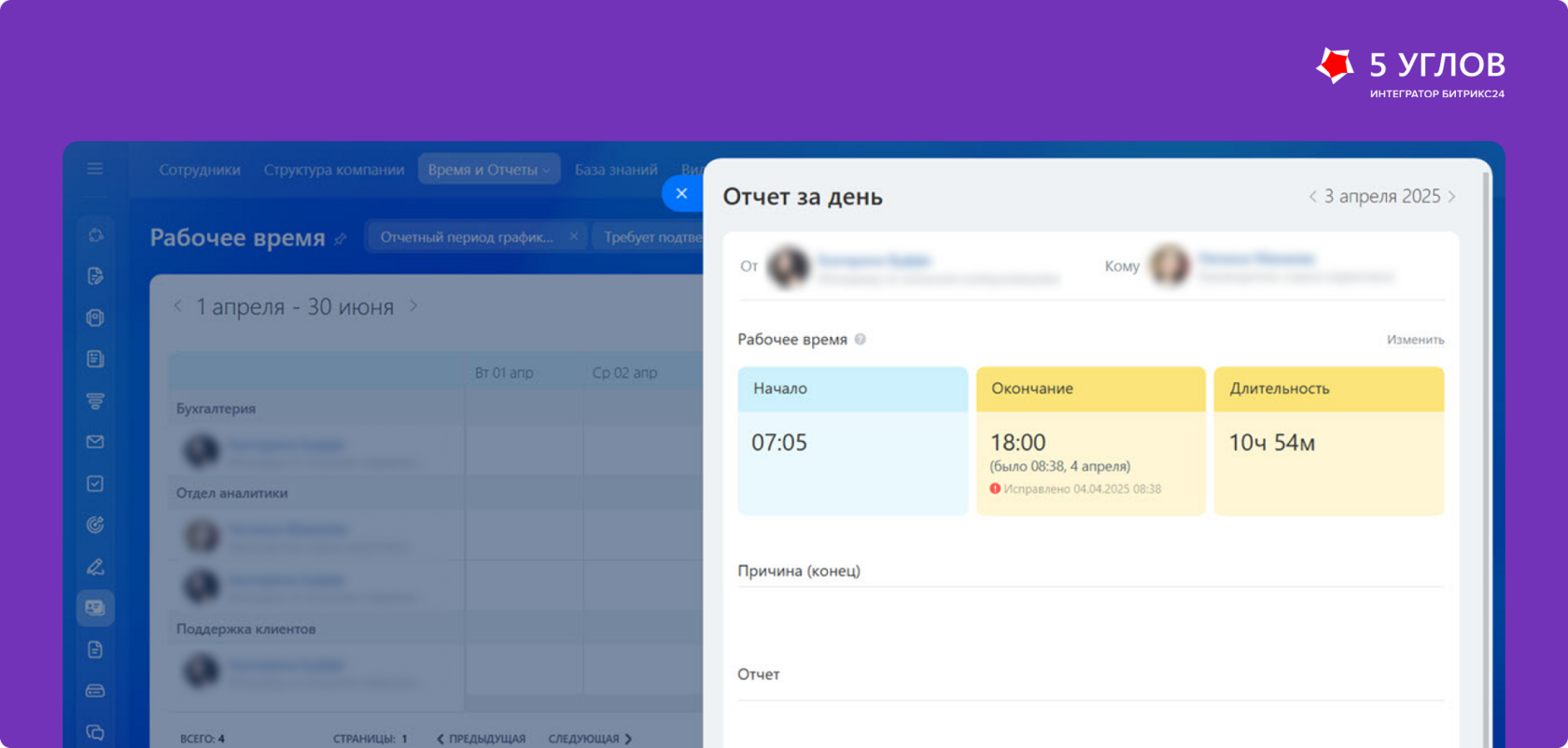Viewport: 1568px width, 748px height.
Task: Click the Вт 01 апр column header
Action: pos(504,373)
